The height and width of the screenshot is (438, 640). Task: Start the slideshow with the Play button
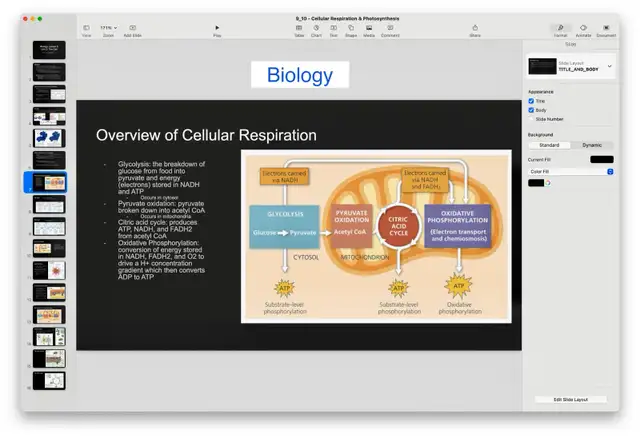click(217, 28)
